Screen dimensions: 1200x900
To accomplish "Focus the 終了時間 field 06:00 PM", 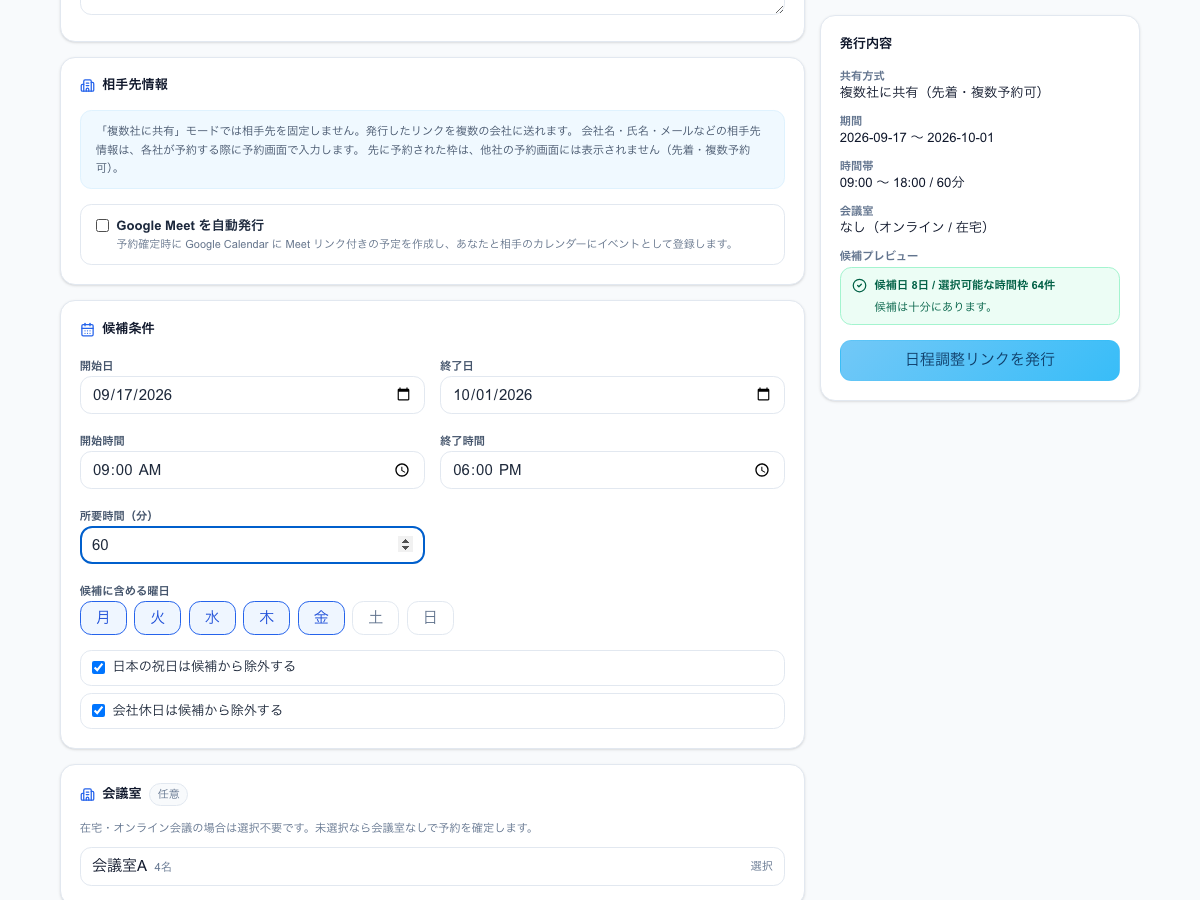I will point(612,470).
